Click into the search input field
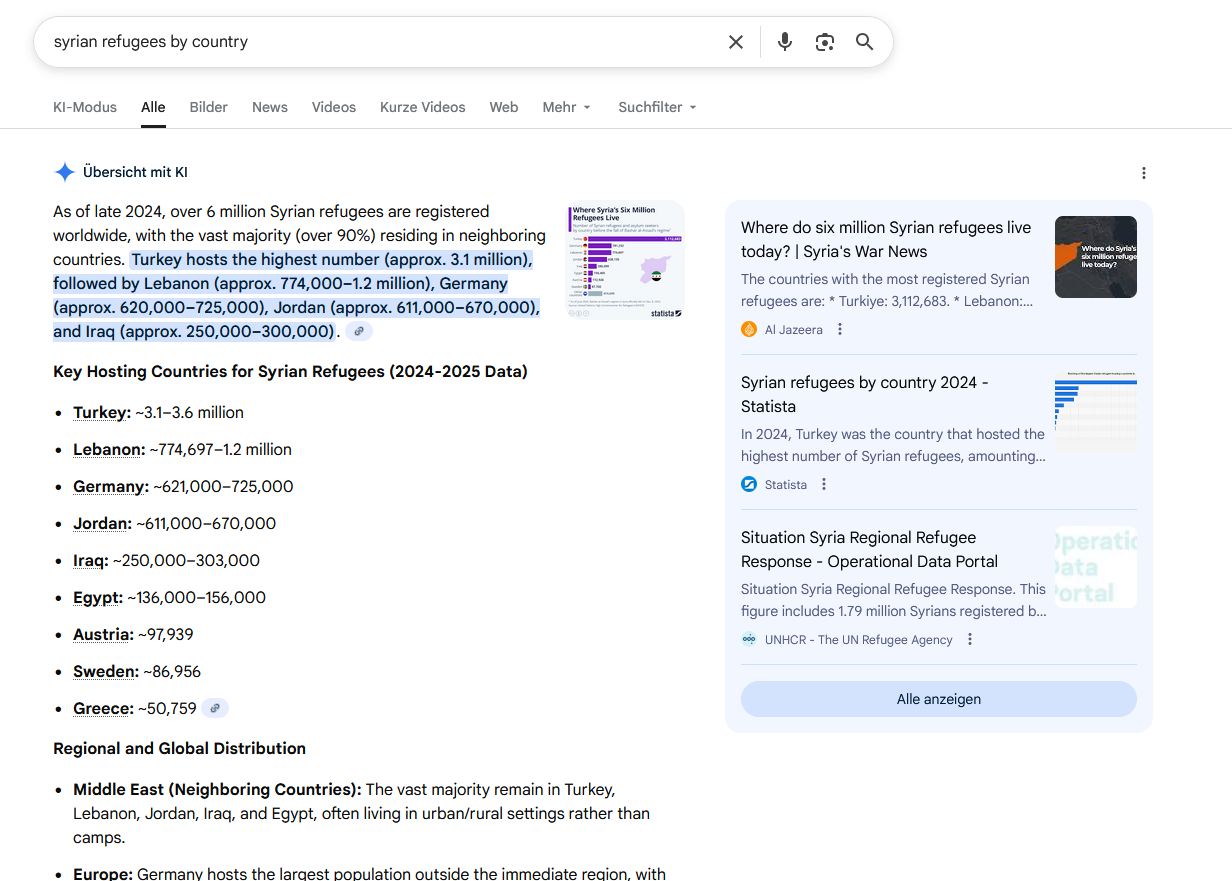 click(380, 42)
